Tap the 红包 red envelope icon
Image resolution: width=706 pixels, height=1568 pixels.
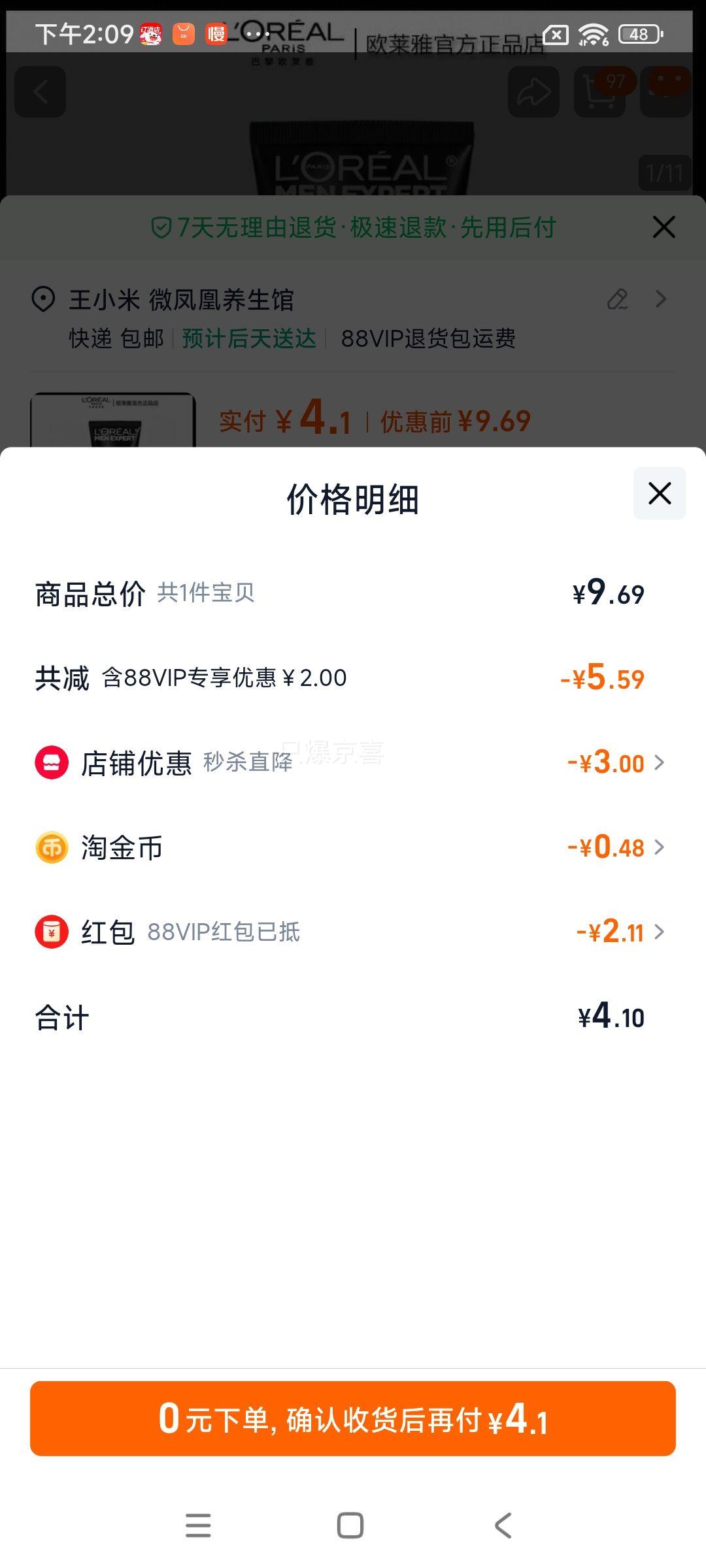pyautogui.click(x=52, y=932)
